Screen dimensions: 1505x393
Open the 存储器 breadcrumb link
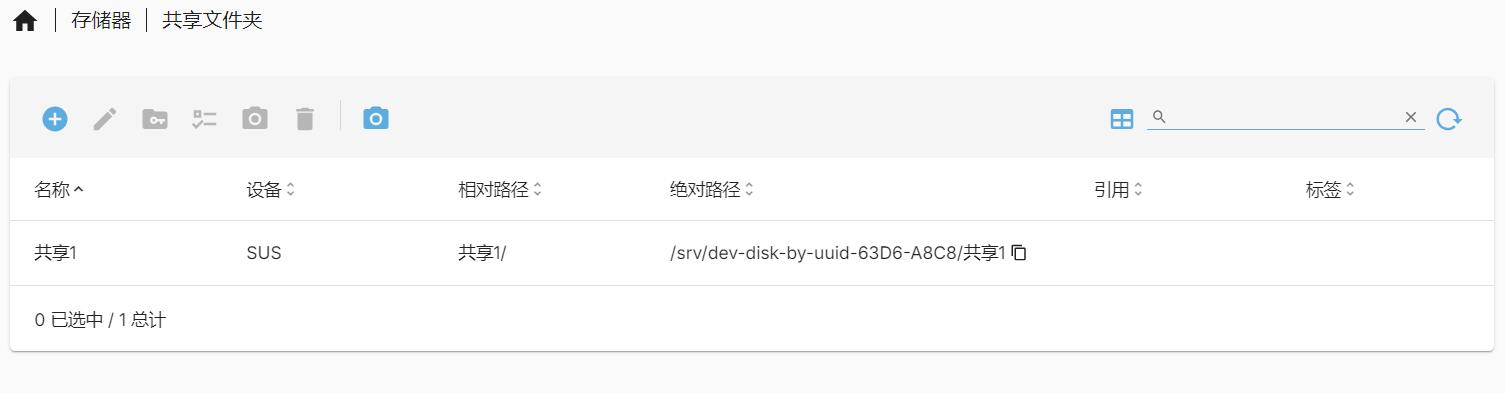pyautogui.click(x=101, y=20)
